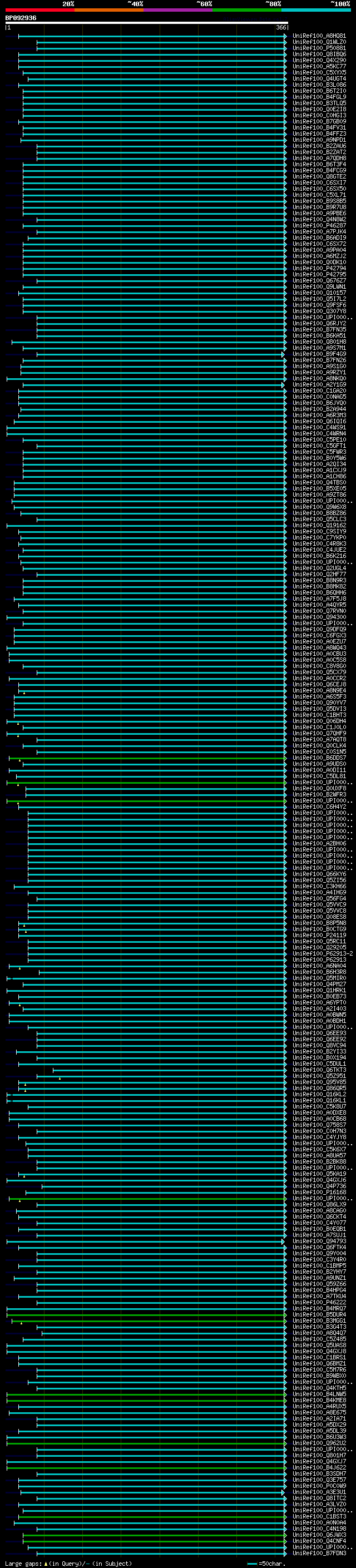
Task: Click the red 20% identity legend segment
Action: (39, 10)
